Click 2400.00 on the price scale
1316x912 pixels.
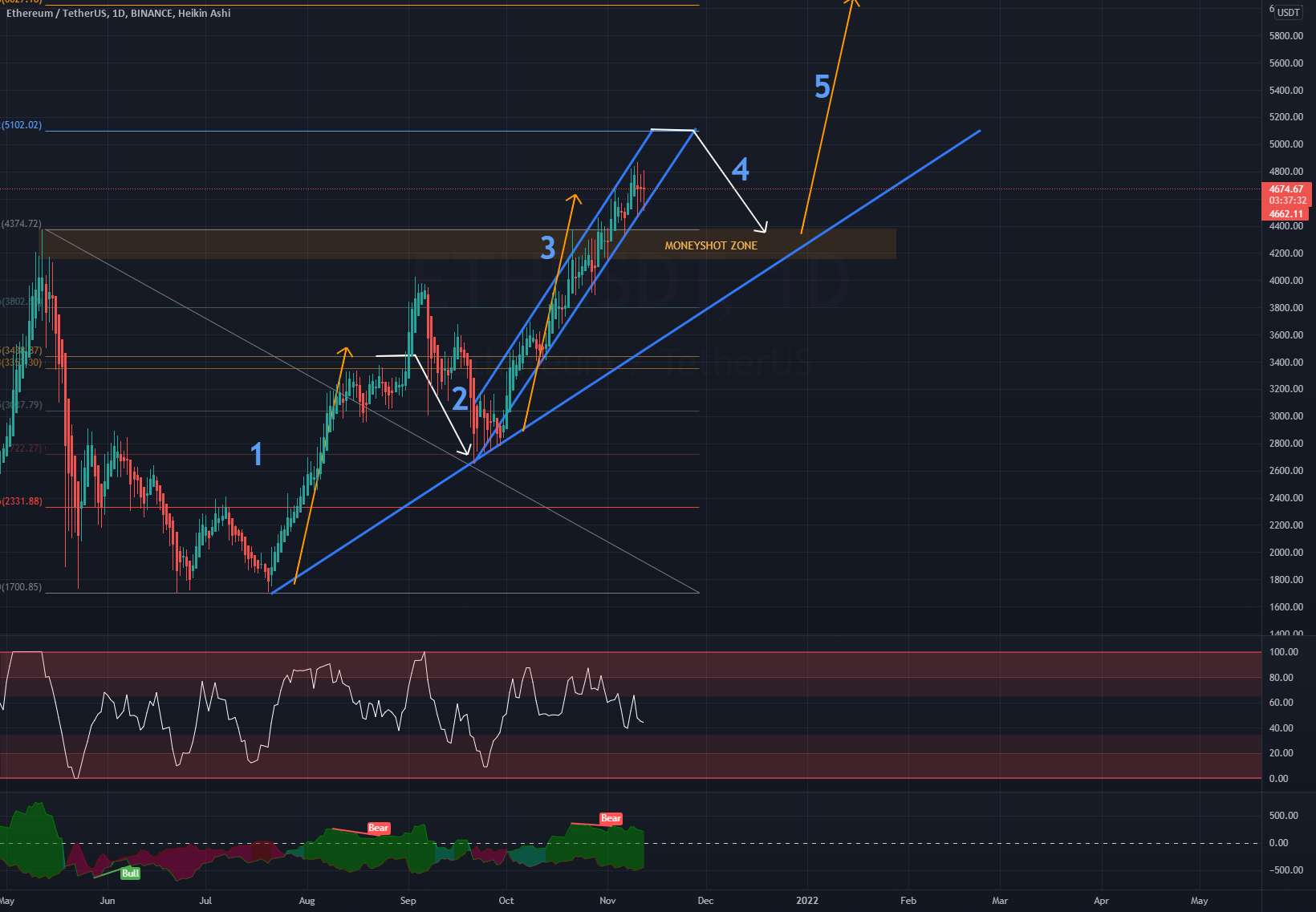pyautogui.click(x=1286, y=498)
